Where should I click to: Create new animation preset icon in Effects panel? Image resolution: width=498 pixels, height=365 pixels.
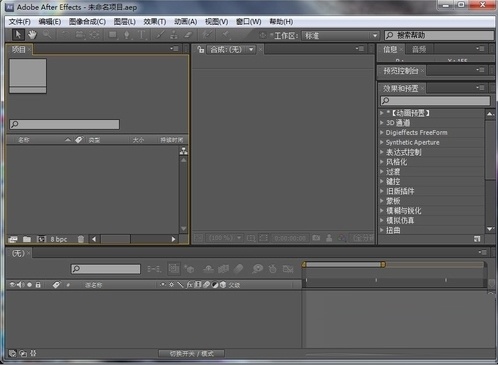[x=477, y=239]
